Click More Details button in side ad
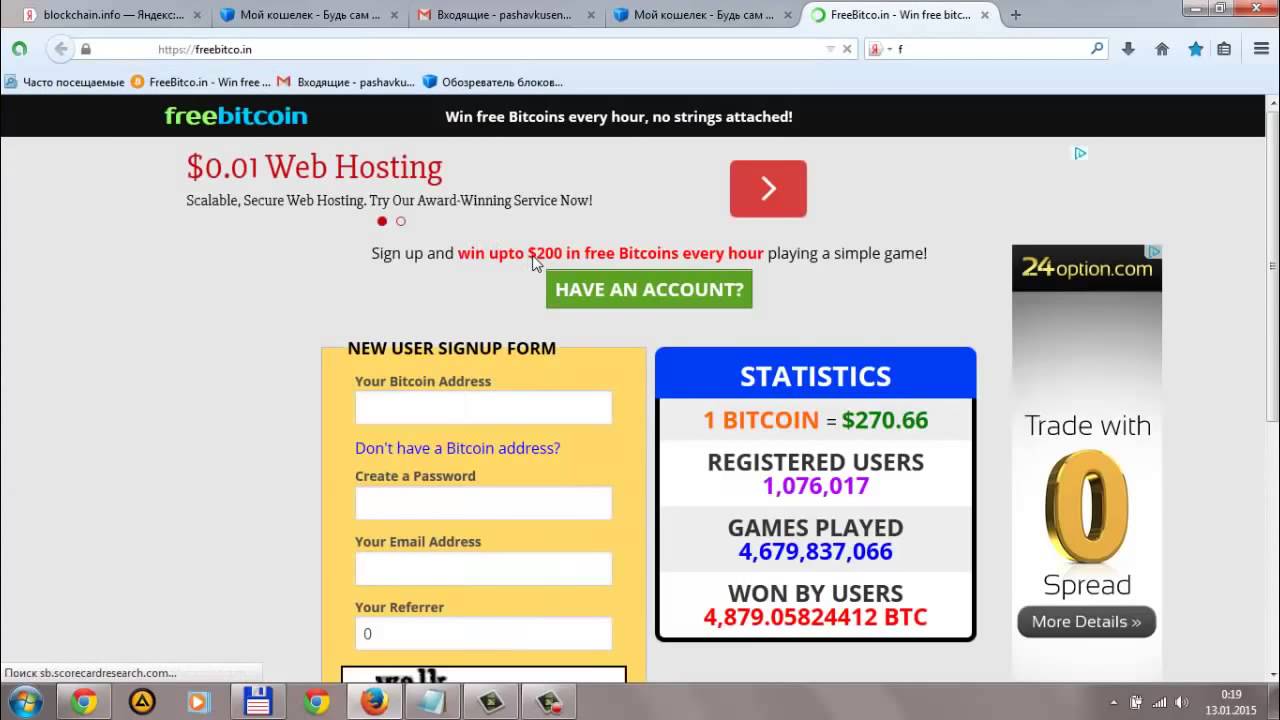The height and width of the screenshot is (720, 1280). pos(1086,621)
